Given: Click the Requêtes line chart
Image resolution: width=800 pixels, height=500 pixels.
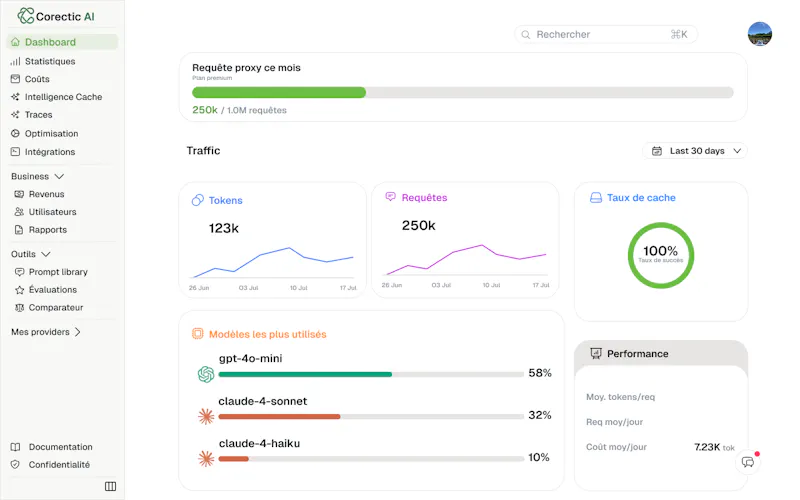Looking at the screenshot, I should [466, 259].
